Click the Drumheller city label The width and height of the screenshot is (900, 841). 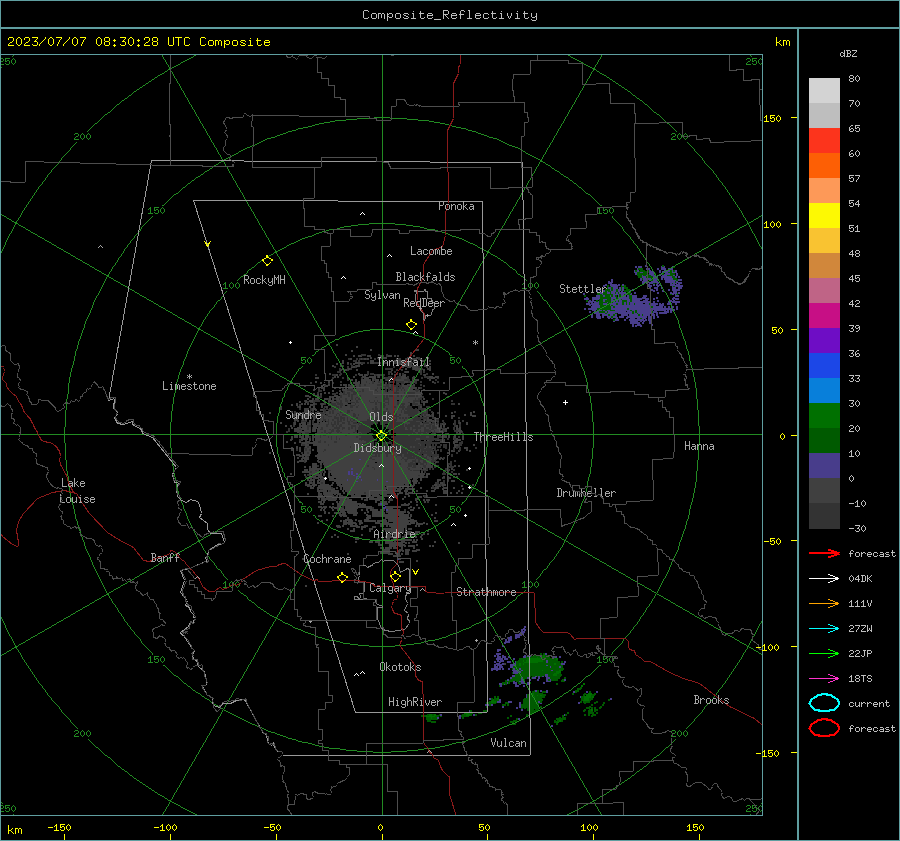586,493
